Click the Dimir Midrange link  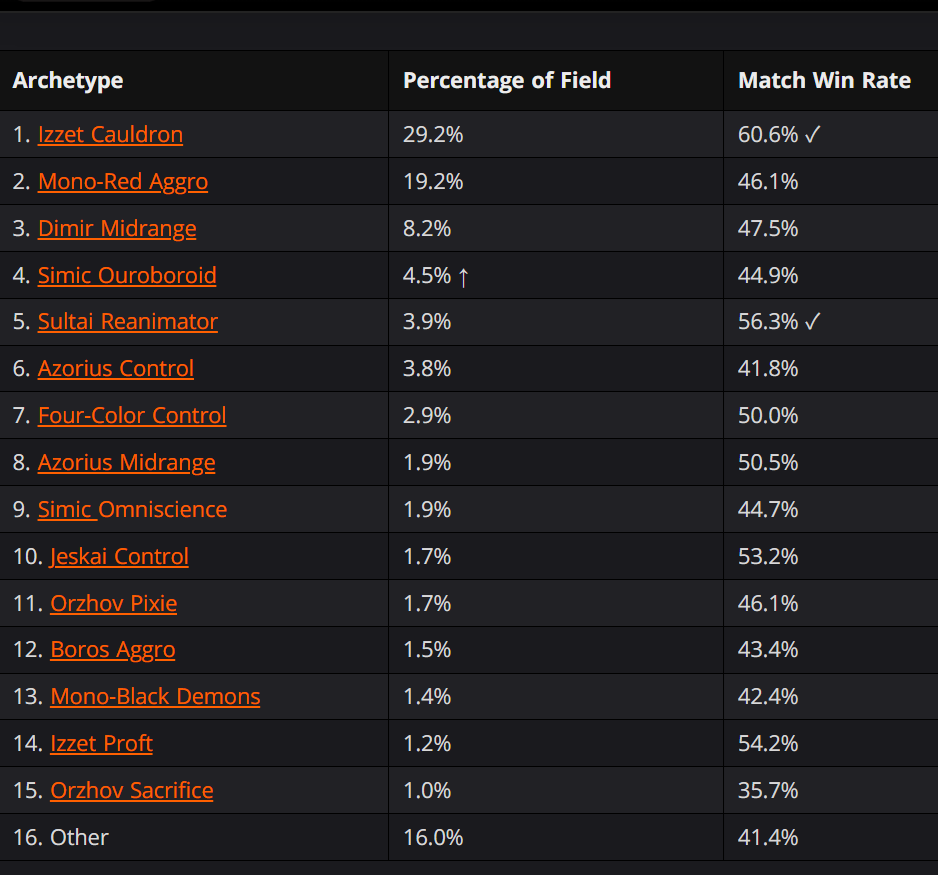click(117, 228)
